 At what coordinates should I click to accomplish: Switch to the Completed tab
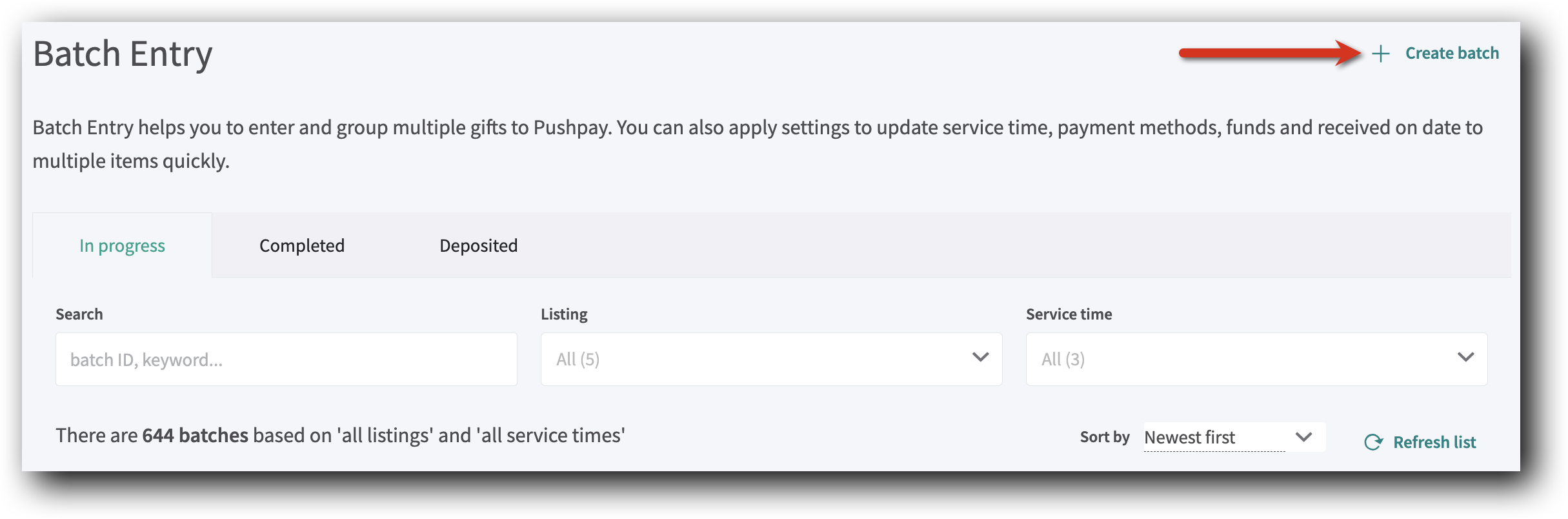point(302,245)
